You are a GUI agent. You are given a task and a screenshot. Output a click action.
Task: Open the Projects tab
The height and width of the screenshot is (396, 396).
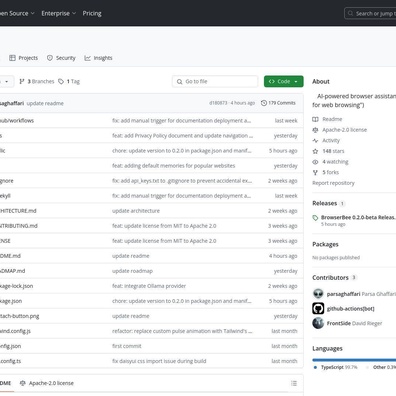(x=23, y=58)
